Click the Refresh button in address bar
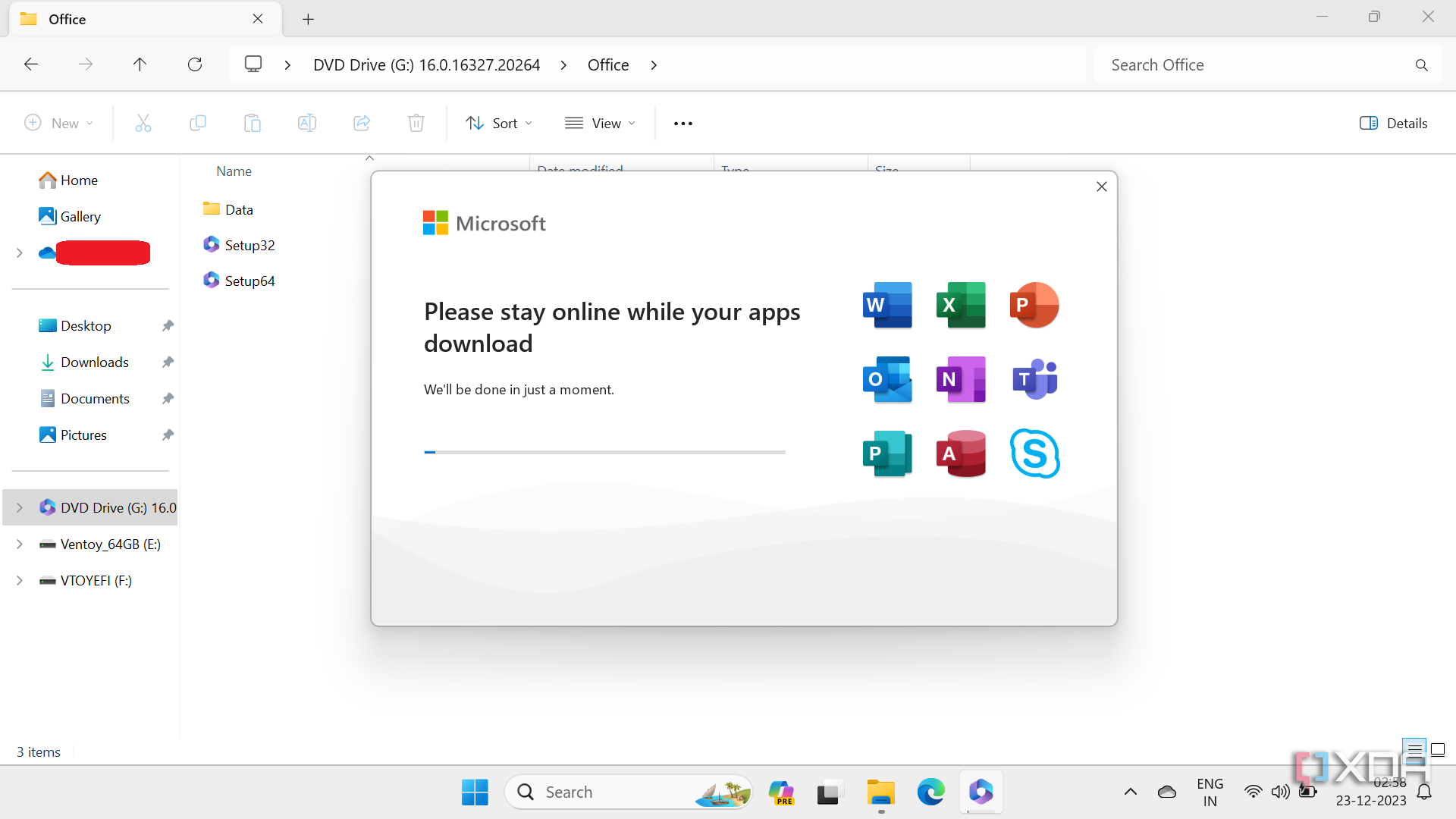The width and height of the screenshot is (1456, 819). click(195, 64)
